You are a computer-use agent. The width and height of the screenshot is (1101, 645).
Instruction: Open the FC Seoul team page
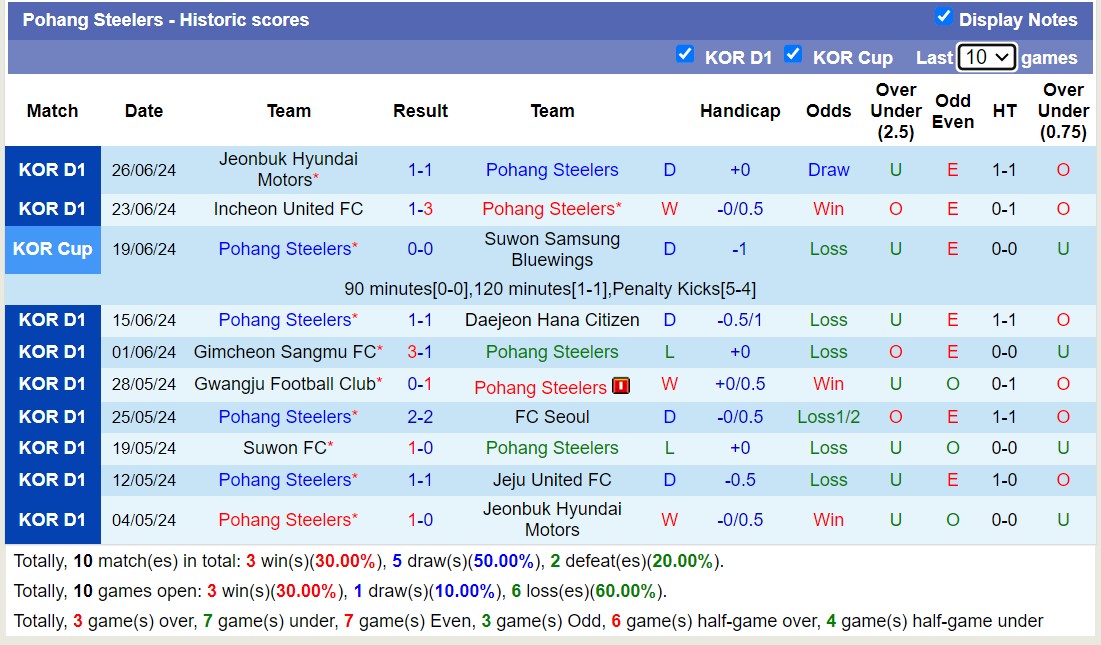pos(552,417)
